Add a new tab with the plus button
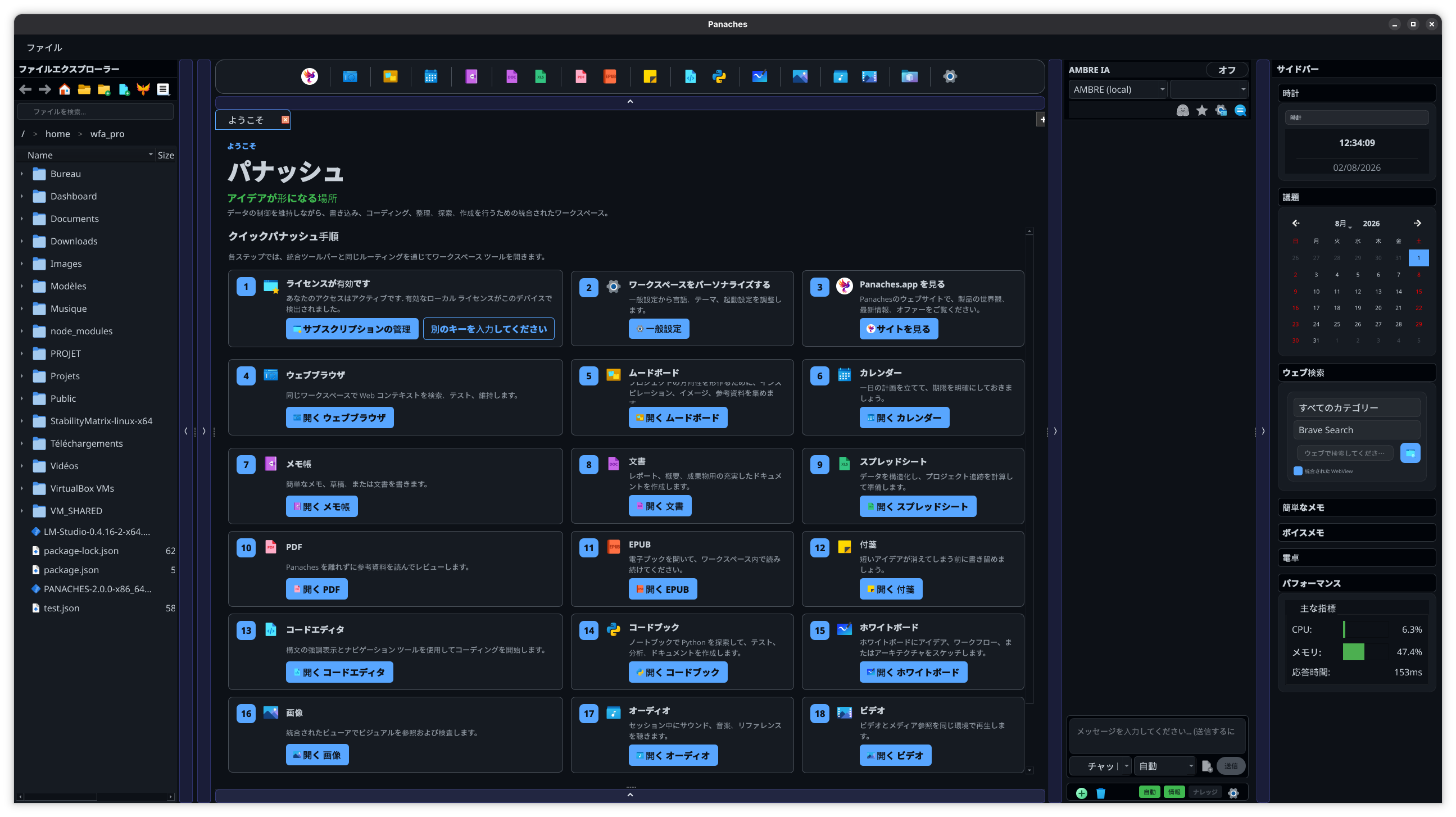This screenshot has width=1456, height=817. 1042,119
